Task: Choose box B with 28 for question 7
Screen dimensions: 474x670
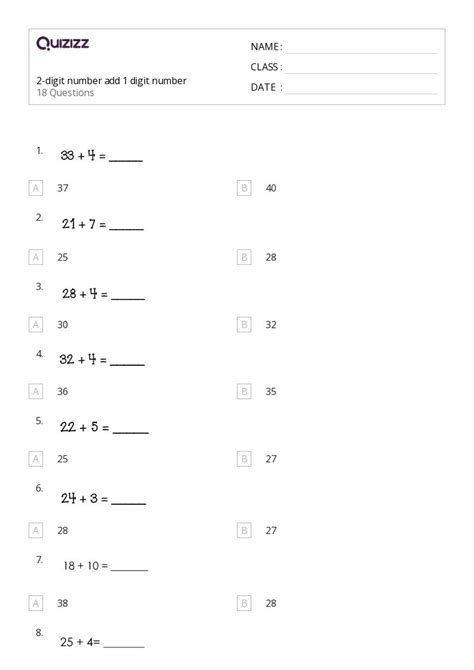Action: click(244, 603)
